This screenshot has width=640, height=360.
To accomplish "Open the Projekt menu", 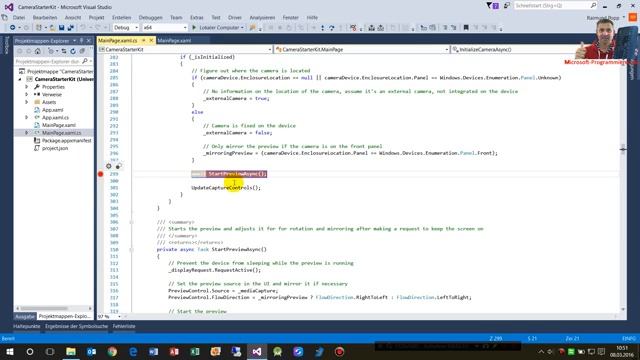I will click(96, 18).
